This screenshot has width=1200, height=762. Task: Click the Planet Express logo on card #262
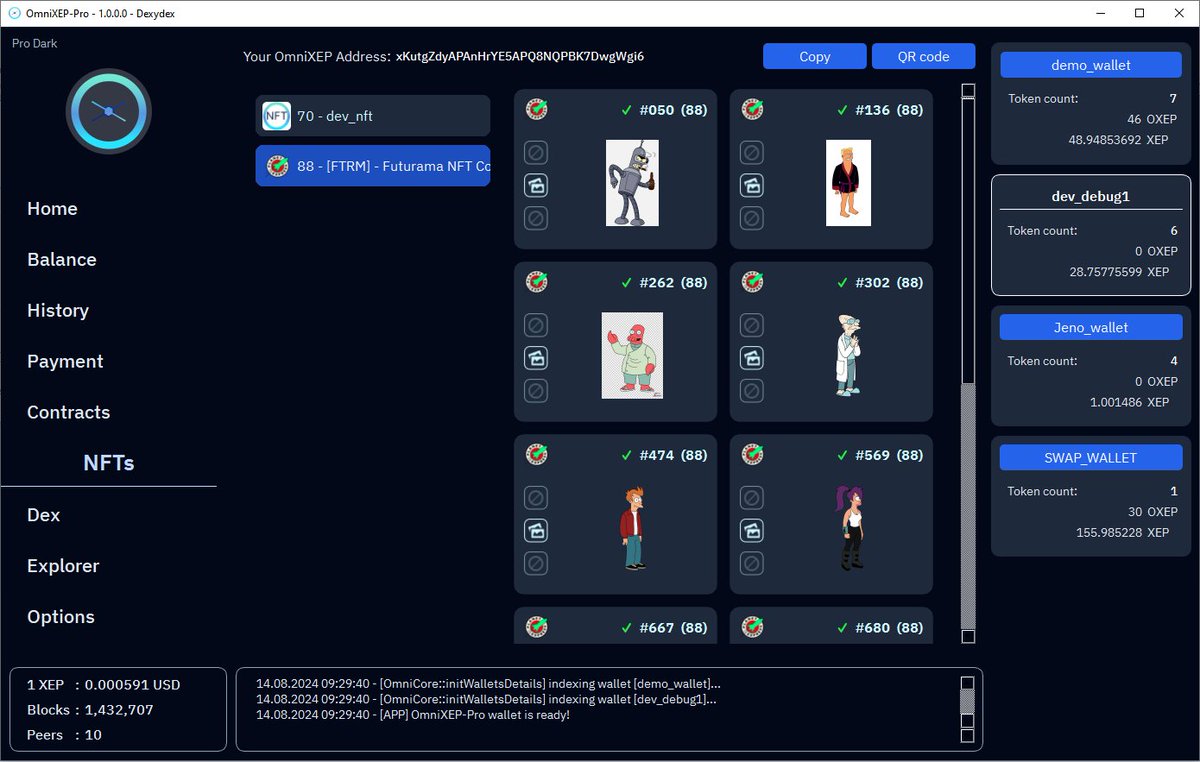coord(537,283)
